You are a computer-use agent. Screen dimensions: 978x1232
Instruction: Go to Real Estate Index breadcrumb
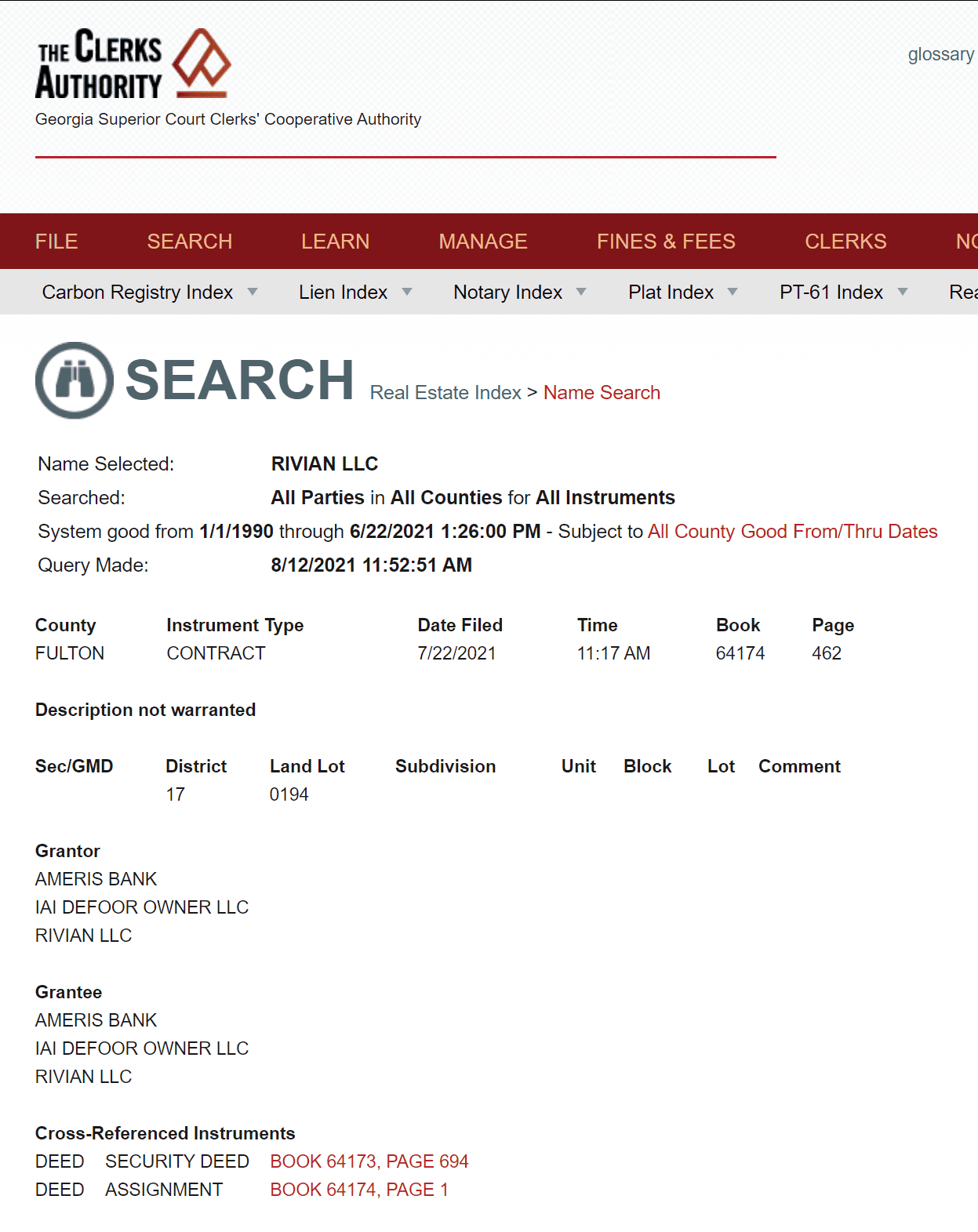click(445, 393)
